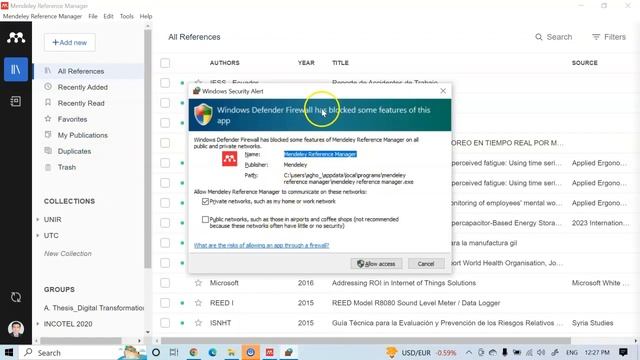Viewport: 640px width, 360px height.
Task: Tick the checkbox for REED I row
Action: (x=165, y=303)
